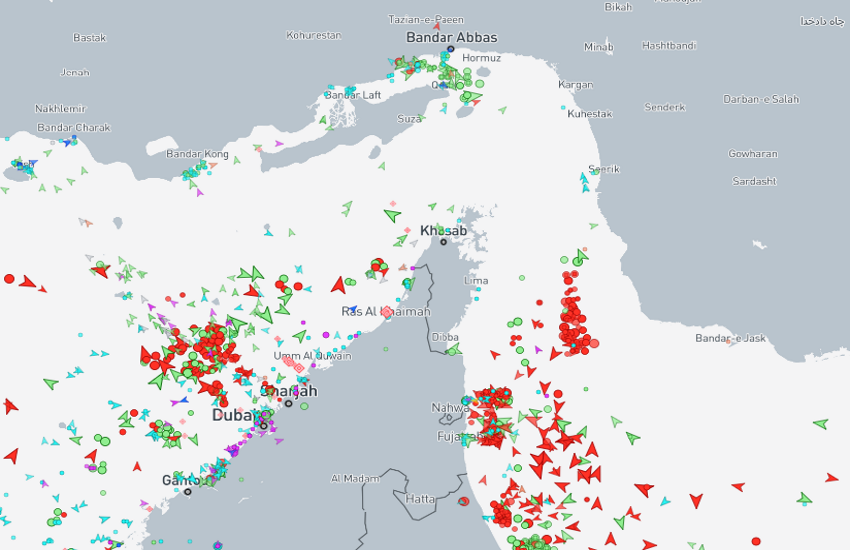Select the green ship at bottom right corner

[x=804, y=498]
